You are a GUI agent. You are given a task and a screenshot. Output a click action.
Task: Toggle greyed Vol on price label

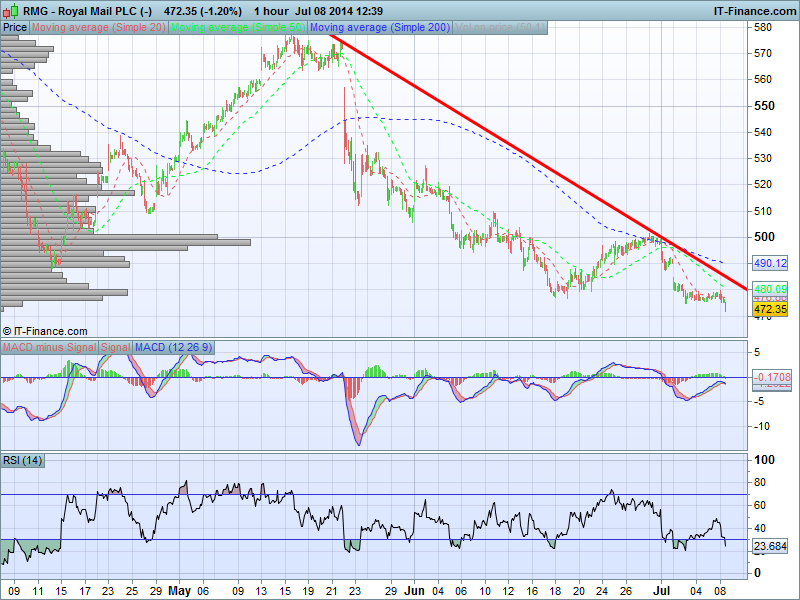pos(500,28)
